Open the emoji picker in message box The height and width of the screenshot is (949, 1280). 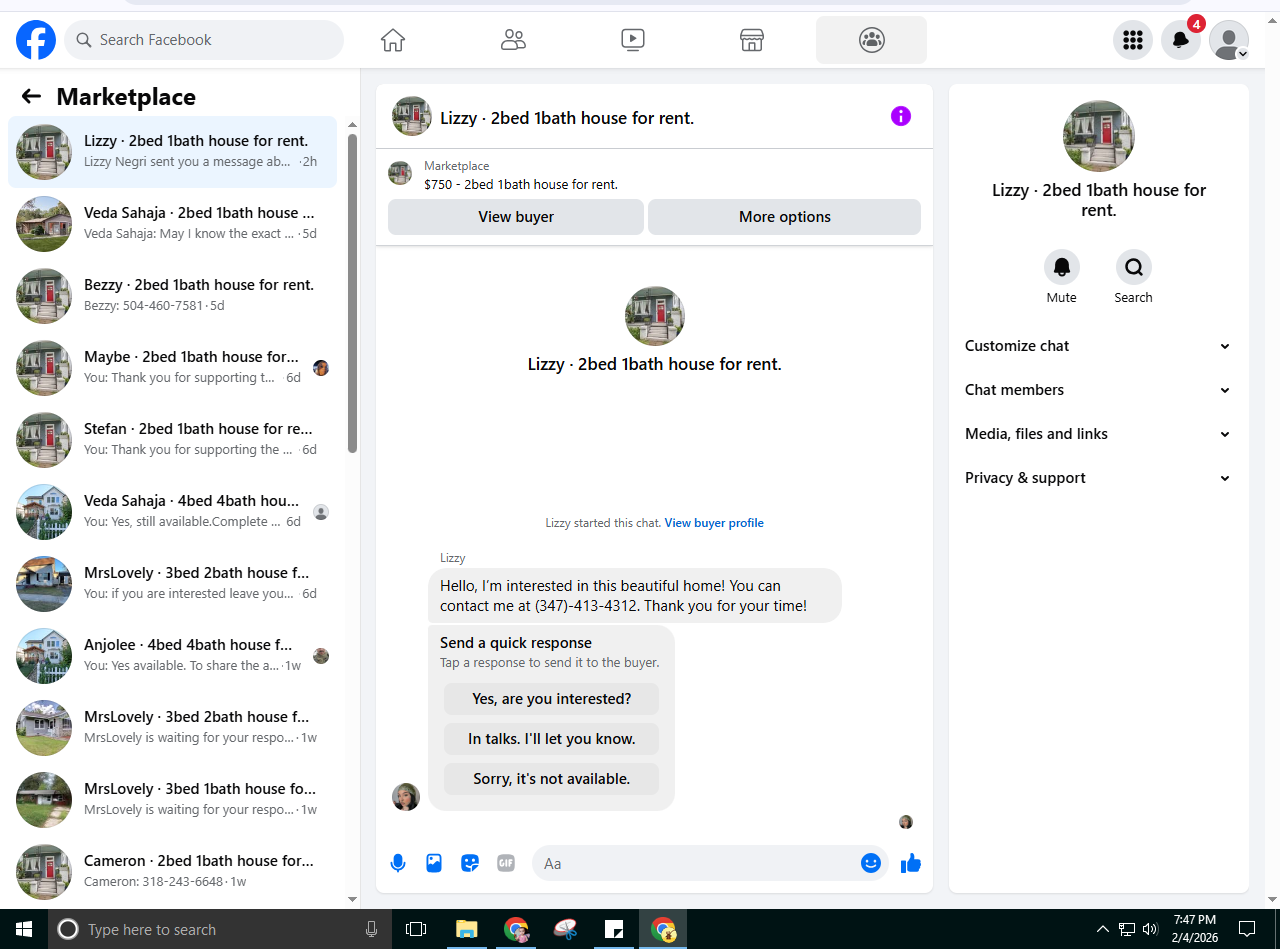[871, 863]
